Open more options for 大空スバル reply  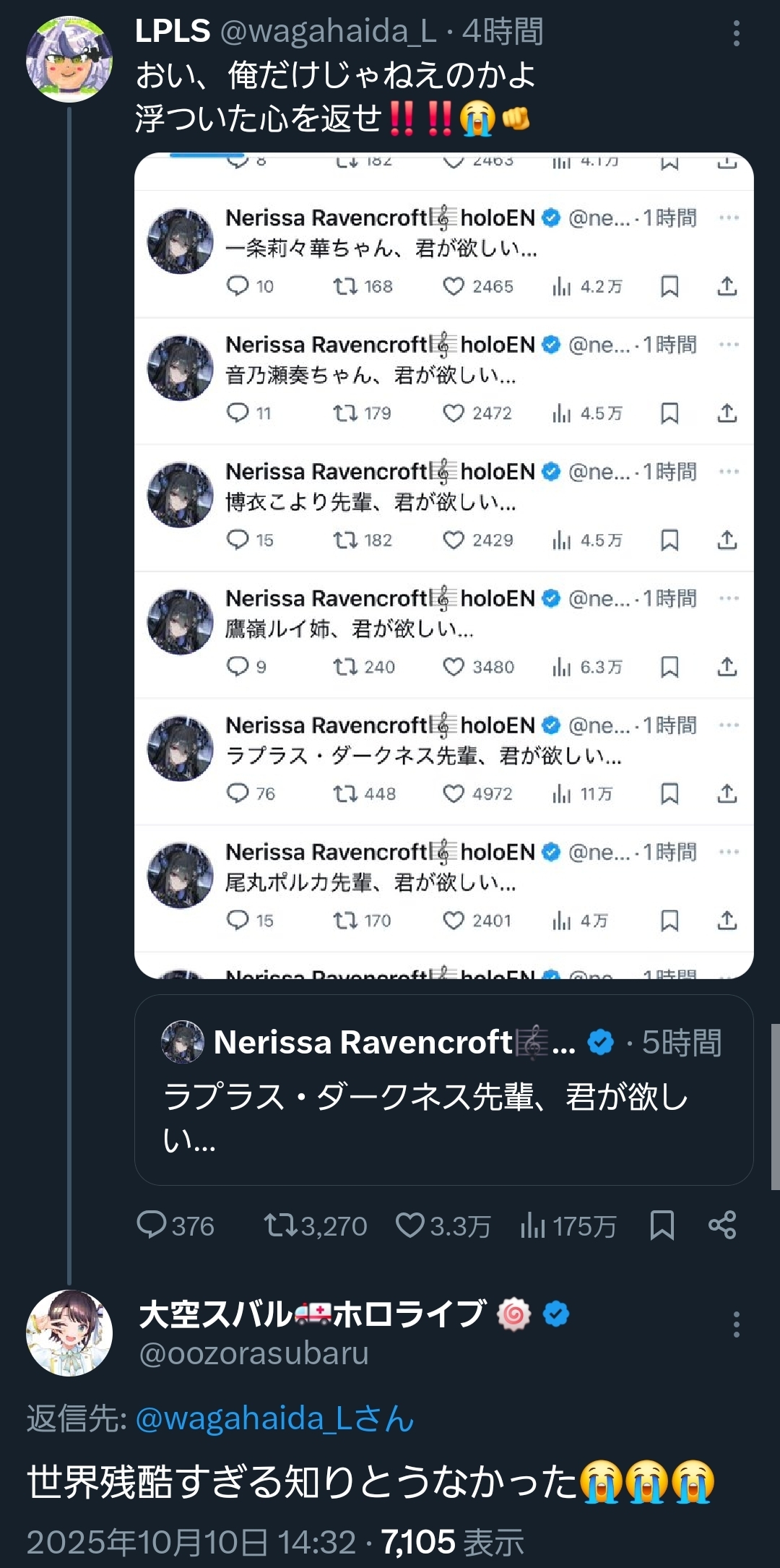(x=736, y=1324)
